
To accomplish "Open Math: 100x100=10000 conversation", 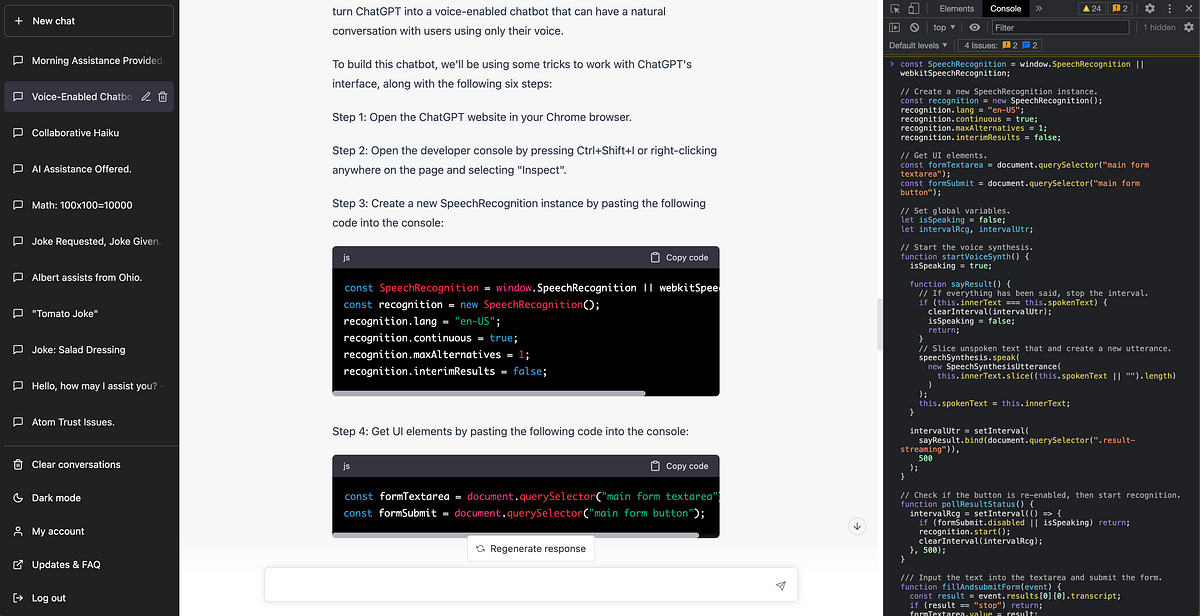I will tap(89, 205).
